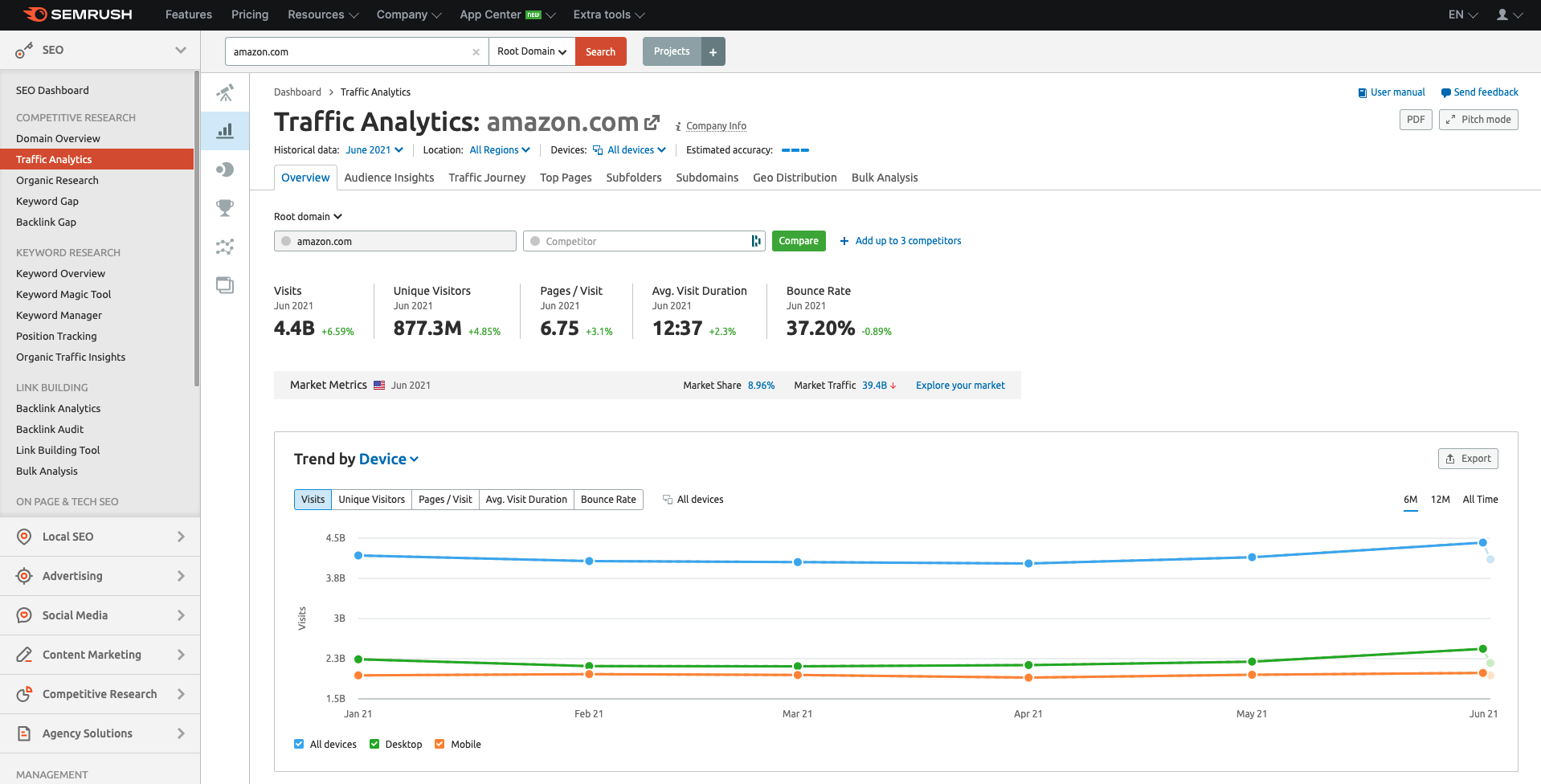Open the stacked windows icon in side rail
This screenshot has width=1541, height=784.
(x=225, y=285)
